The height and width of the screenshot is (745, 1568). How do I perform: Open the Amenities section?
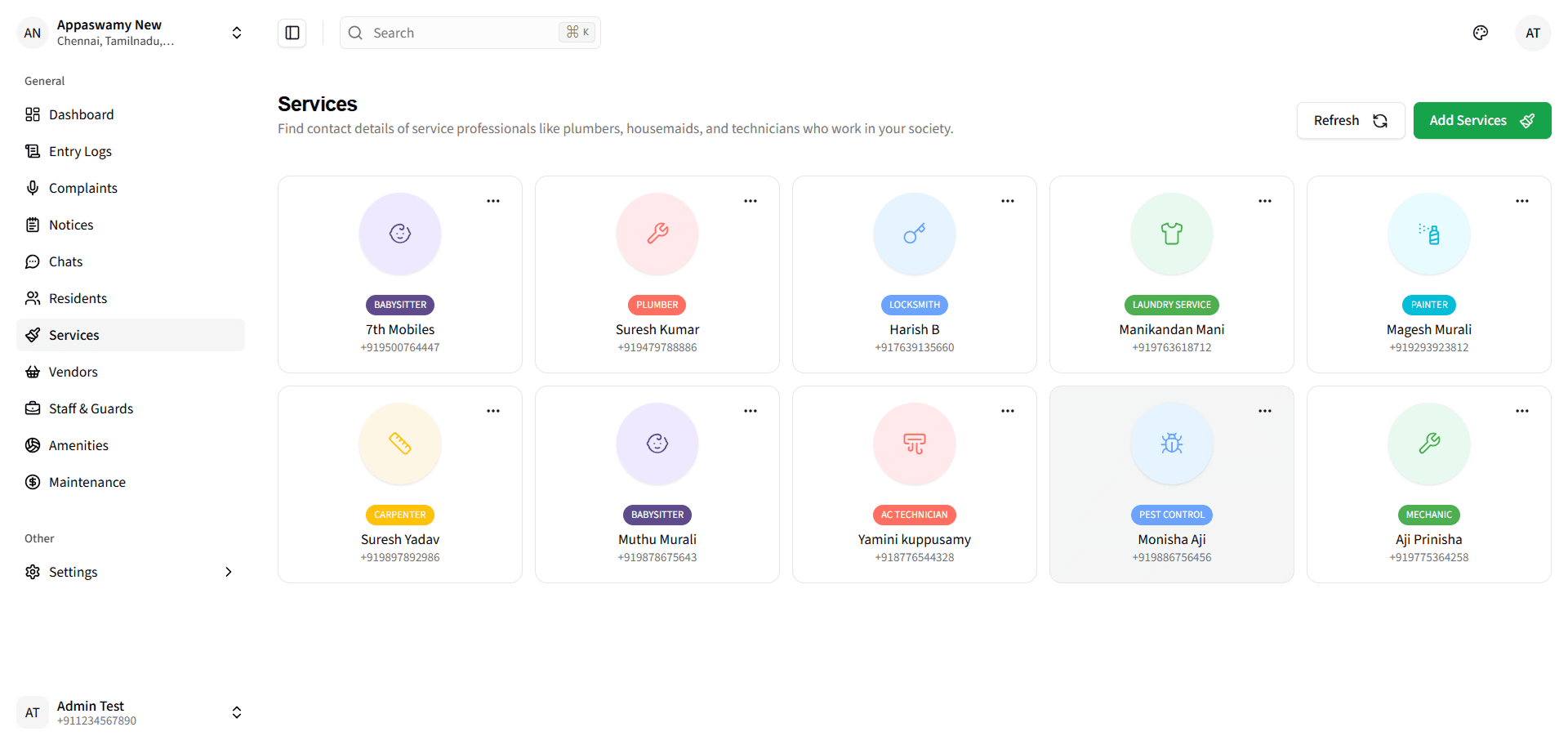(x=78, y=445)
